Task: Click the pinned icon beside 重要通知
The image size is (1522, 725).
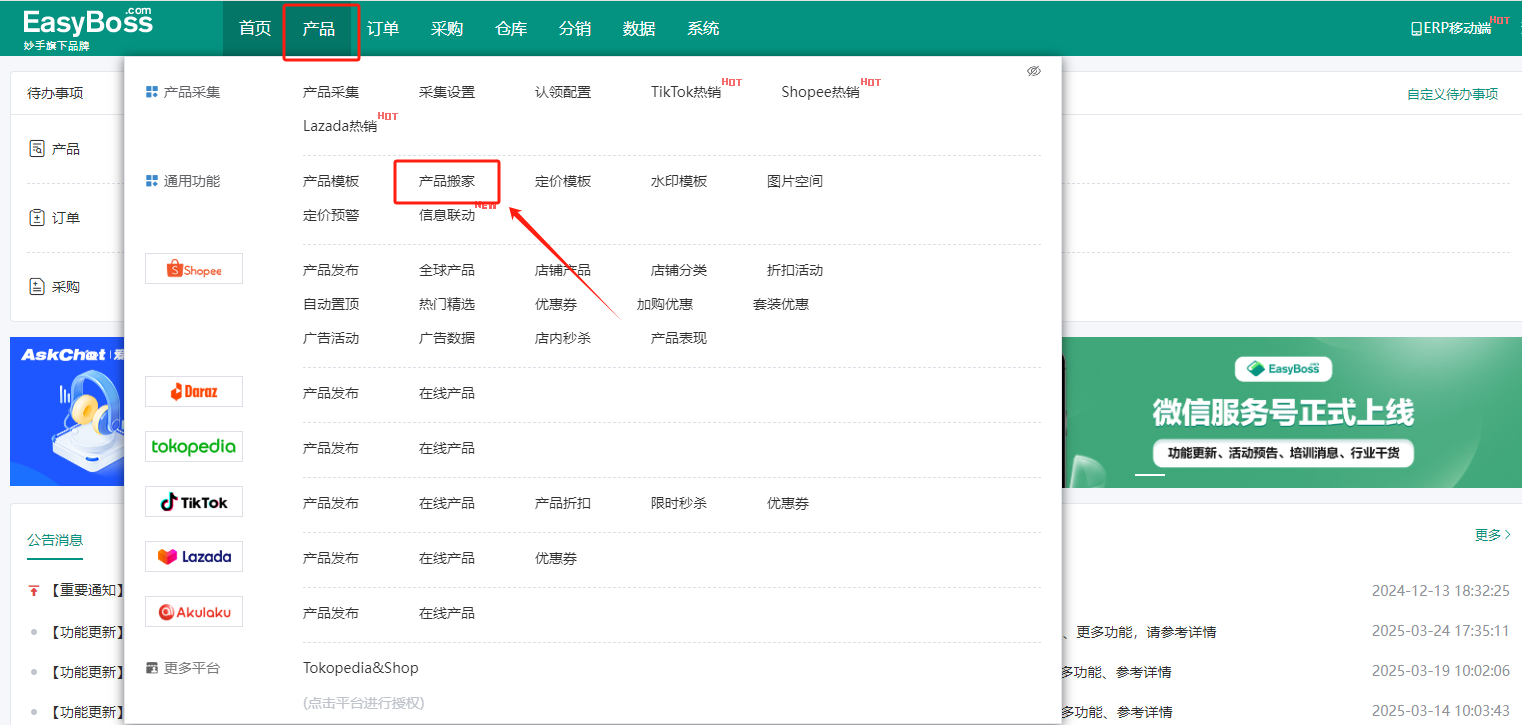Action: (x=33, y=591)
